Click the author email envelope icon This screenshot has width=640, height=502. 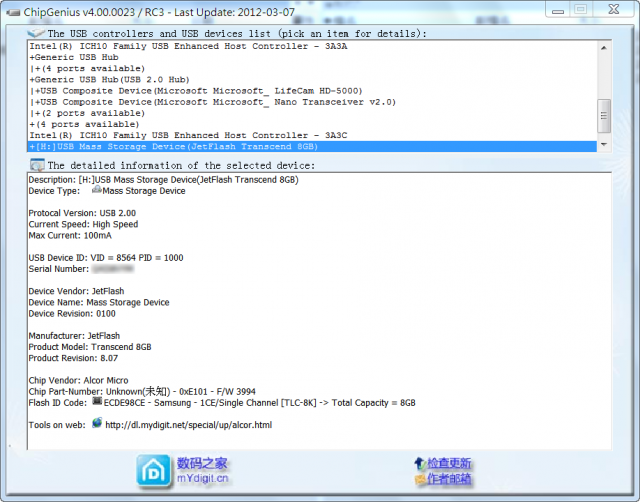coord(420,479)
